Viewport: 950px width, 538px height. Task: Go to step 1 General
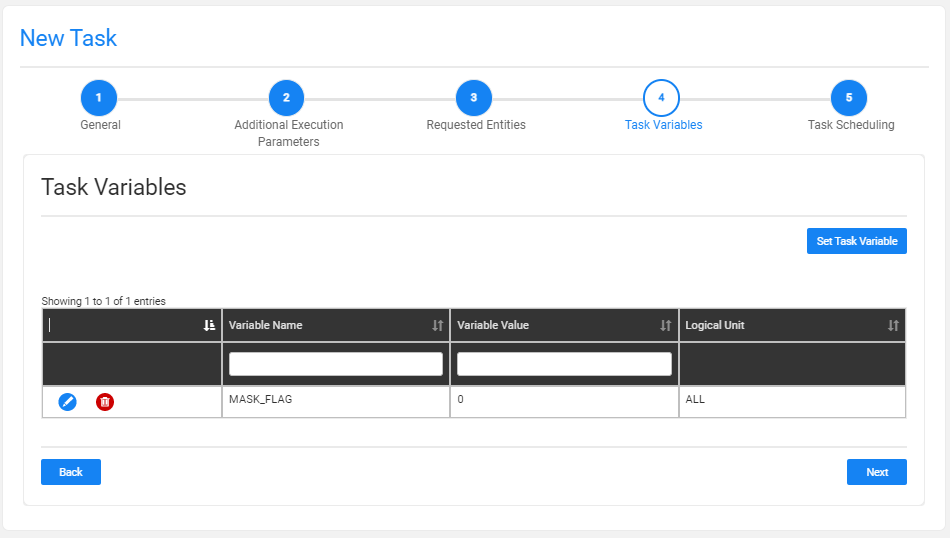pos(99,98)
